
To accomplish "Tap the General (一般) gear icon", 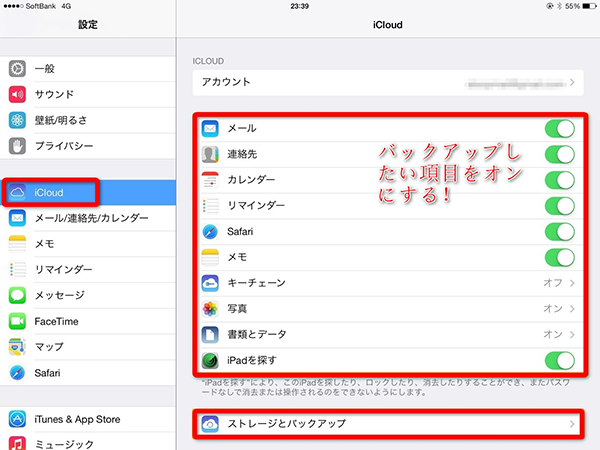I will coord(17,69).
